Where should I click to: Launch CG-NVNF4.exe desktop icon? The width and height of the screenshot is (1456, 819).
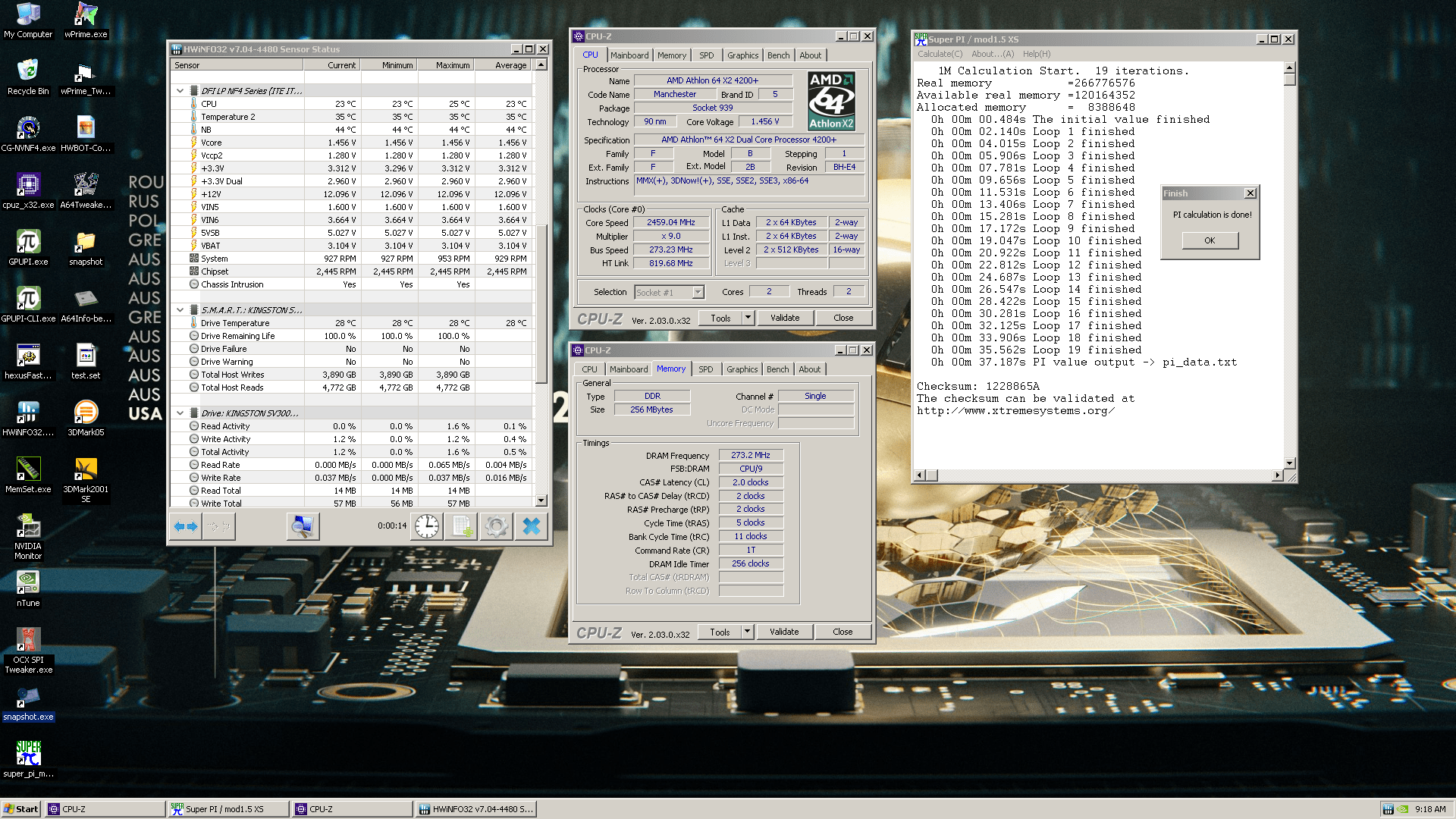[x=28, y=134]
